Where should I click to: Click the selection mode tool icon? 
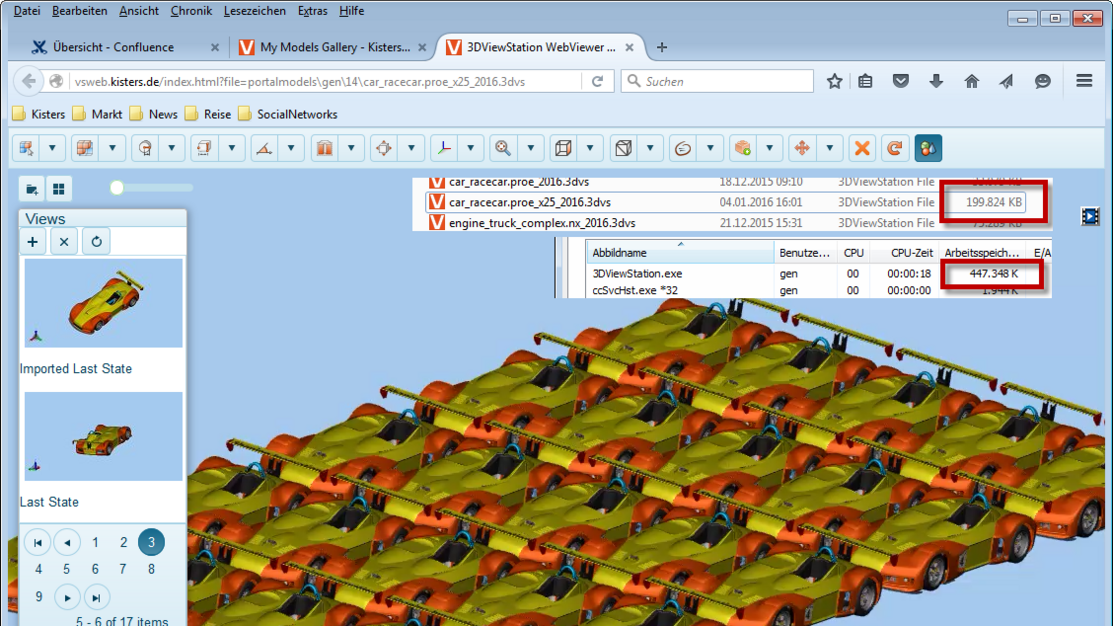[x=27, y=148]
